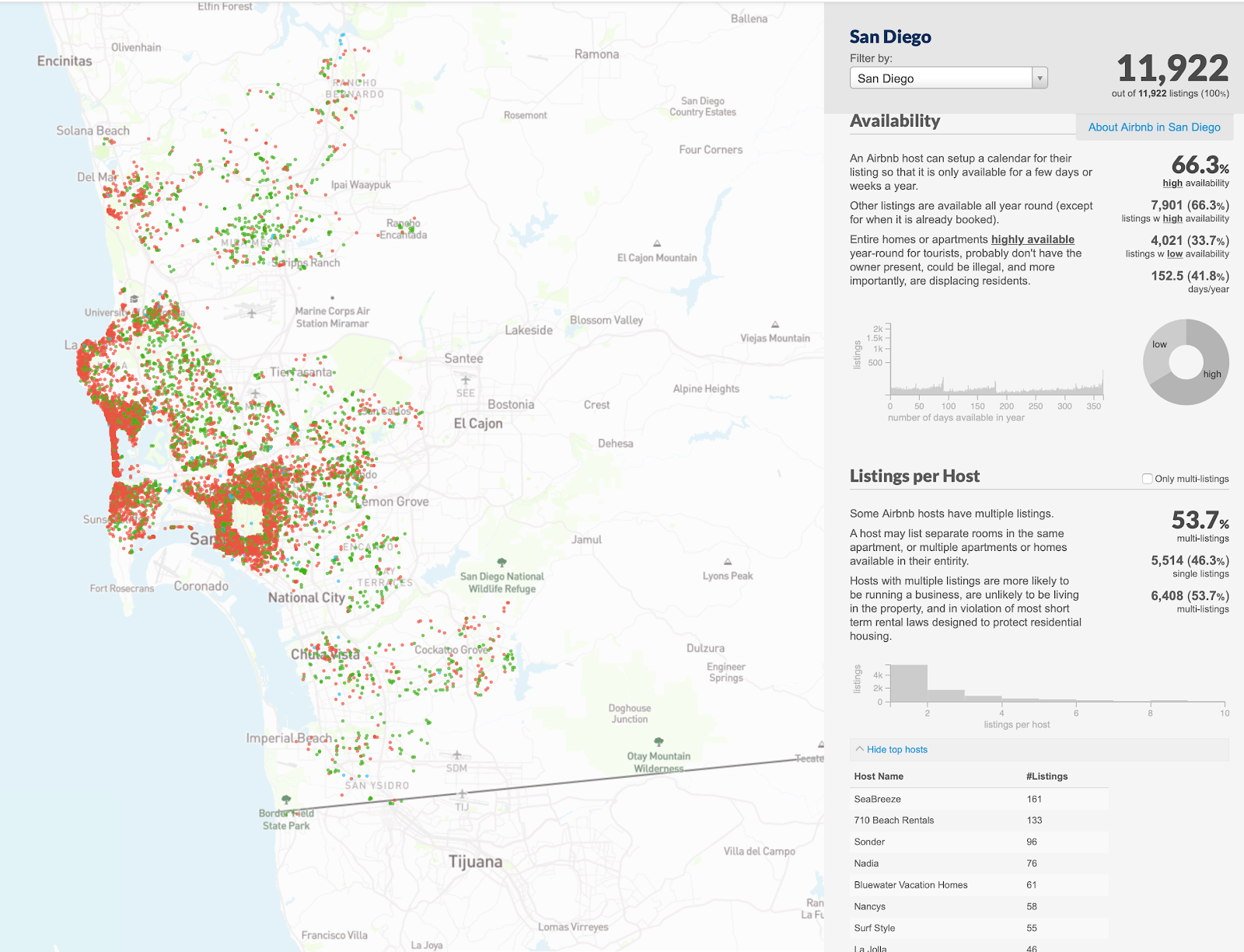The image size is (1244, 952).
Task: Click the Miramar air station airplane icon
Action: (252, 313)
